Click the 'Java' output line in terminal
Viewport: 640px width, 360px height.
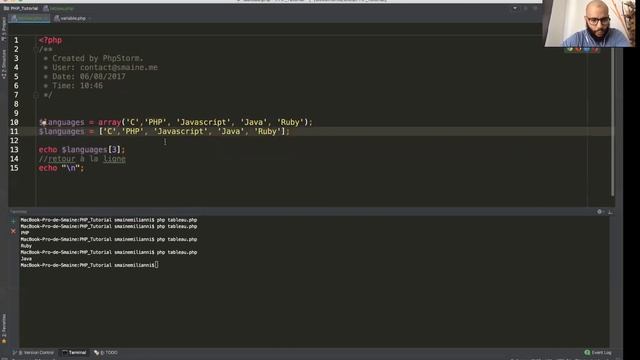click(26, 259)
